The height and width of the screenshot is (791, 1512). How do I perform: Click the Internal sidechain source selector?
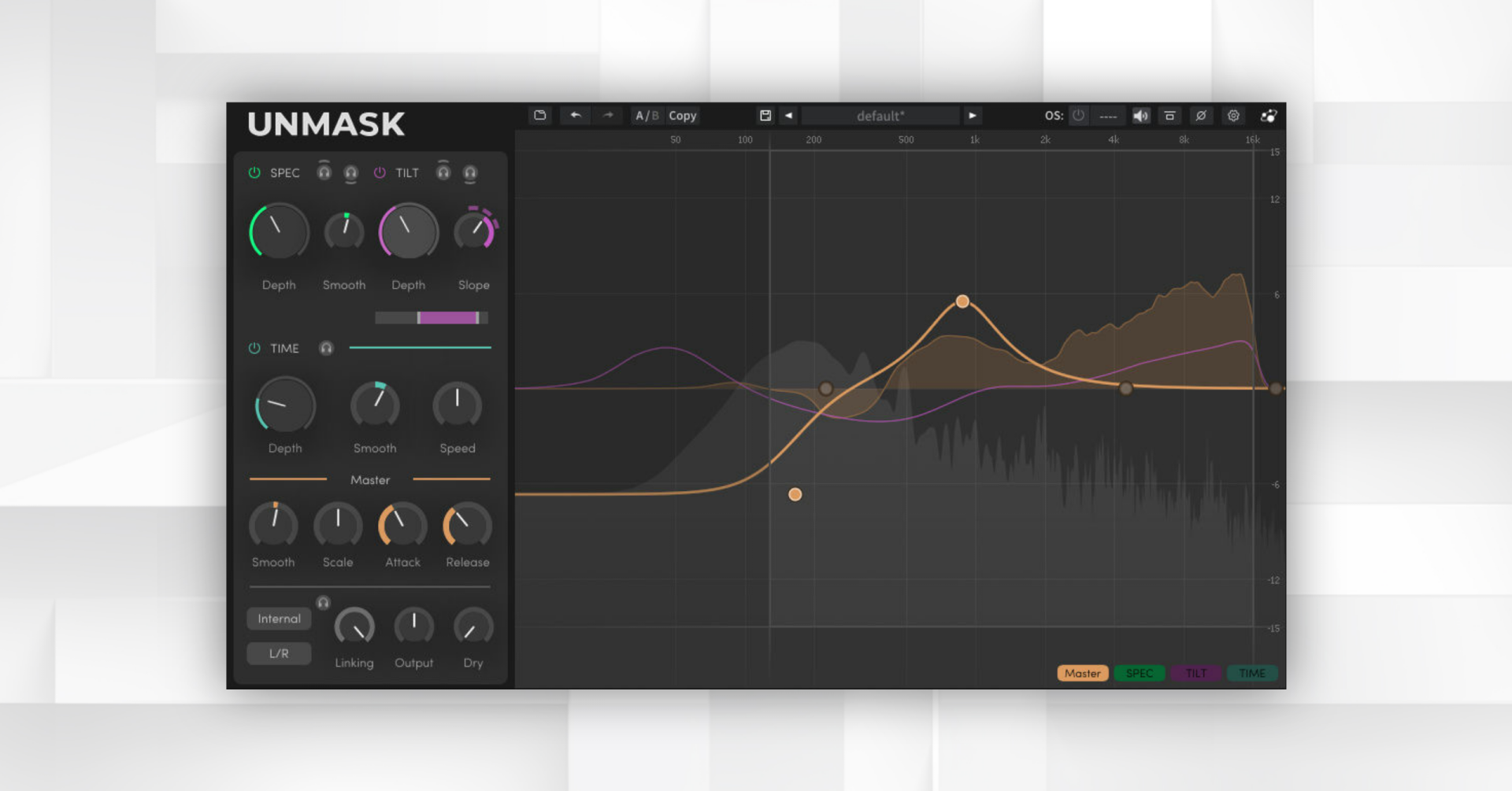coord(279,619)
